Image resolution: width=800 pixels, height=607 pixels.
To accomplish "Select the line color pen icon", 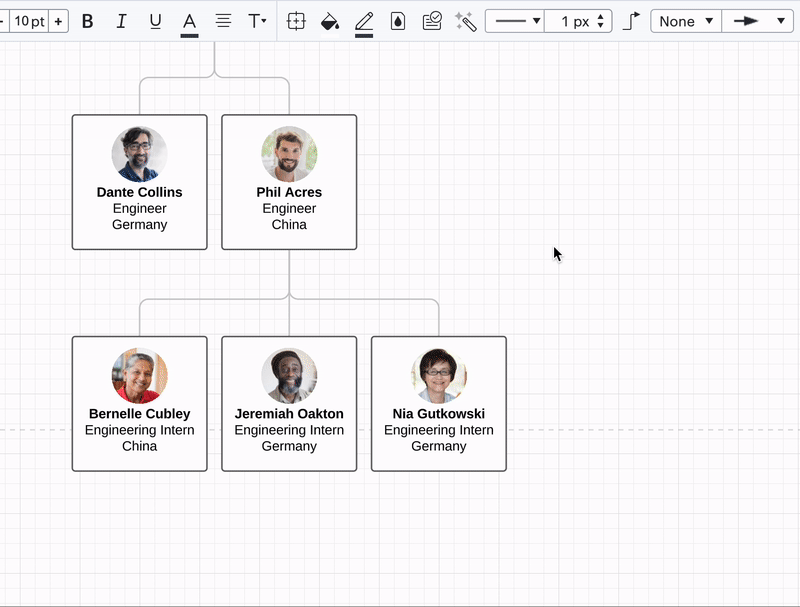I will coord(364,21).
